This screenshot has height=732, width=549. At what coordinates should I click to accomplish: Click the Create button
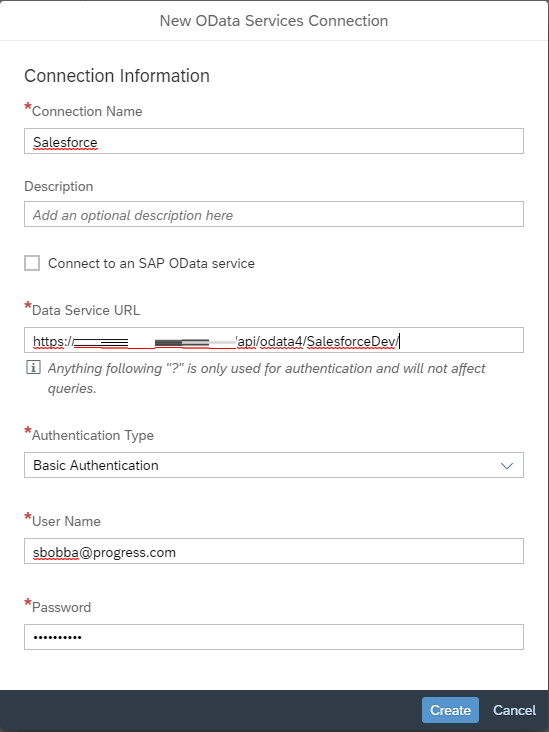[450, 710]
